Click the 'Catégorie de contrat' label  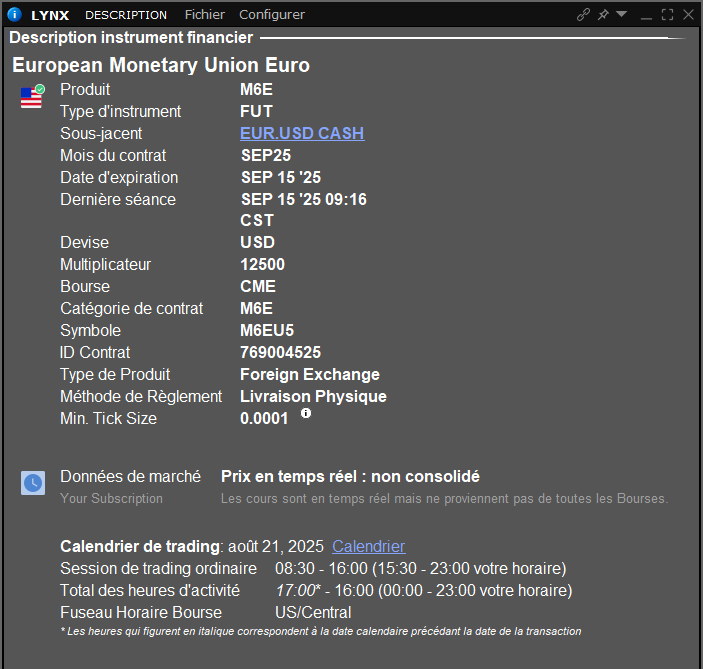[x=132, y=309]
